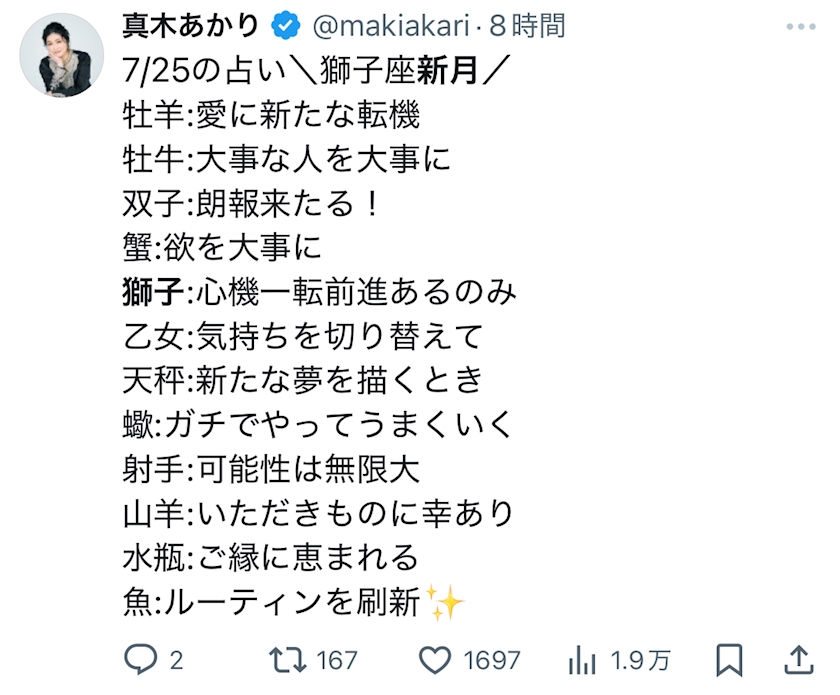840x695 pixels.
Task: Like the post with the heart icon
Action: coord(434,660)
